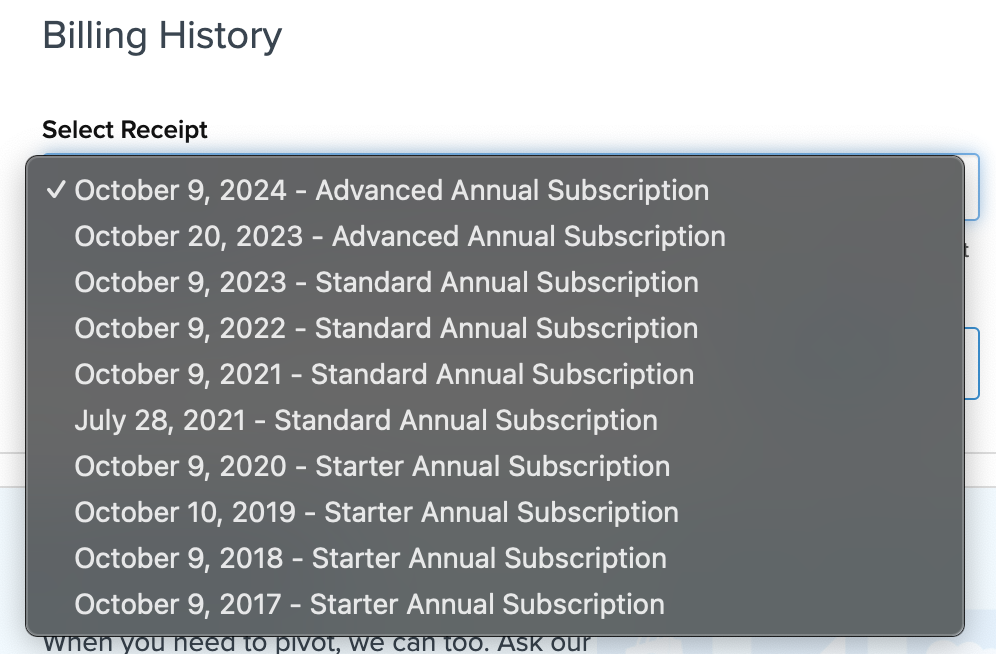Click the Select Receipt label
996x654 pixels.
pos(125,130)
